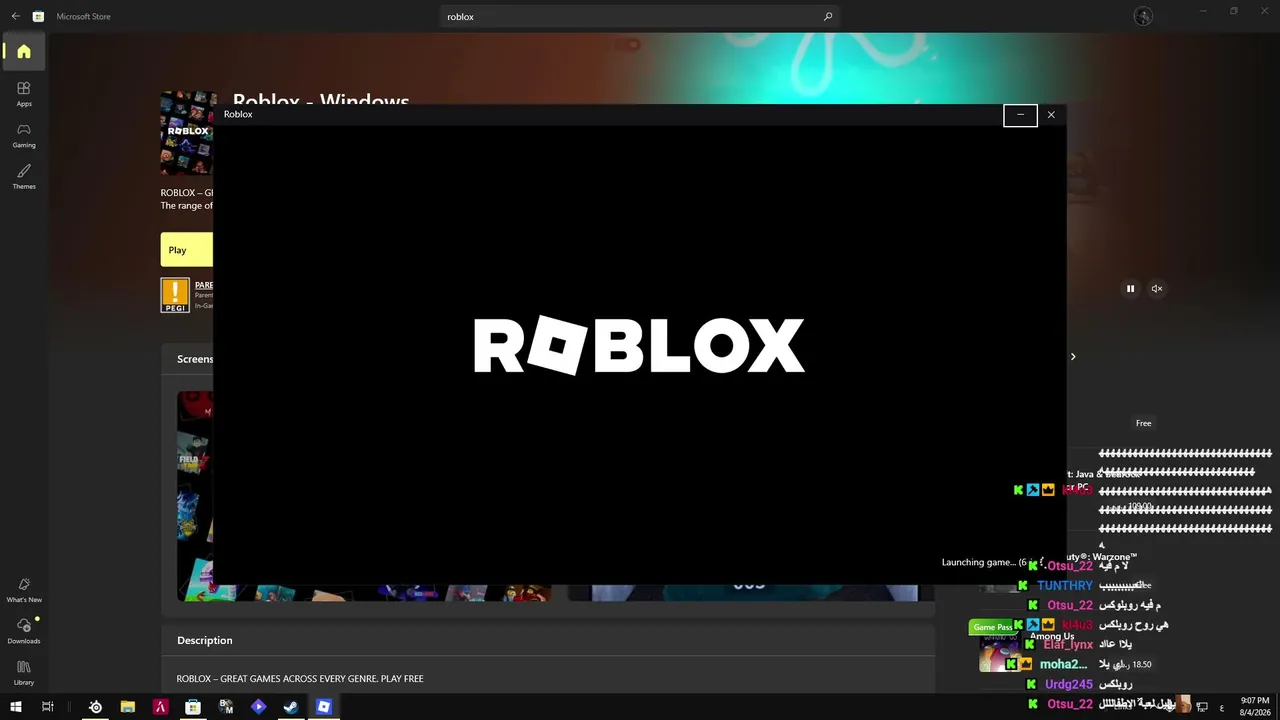The image size is (1280, 720).
Task: Open the Apps section in sidebar
Action: (x=24, y=94)
